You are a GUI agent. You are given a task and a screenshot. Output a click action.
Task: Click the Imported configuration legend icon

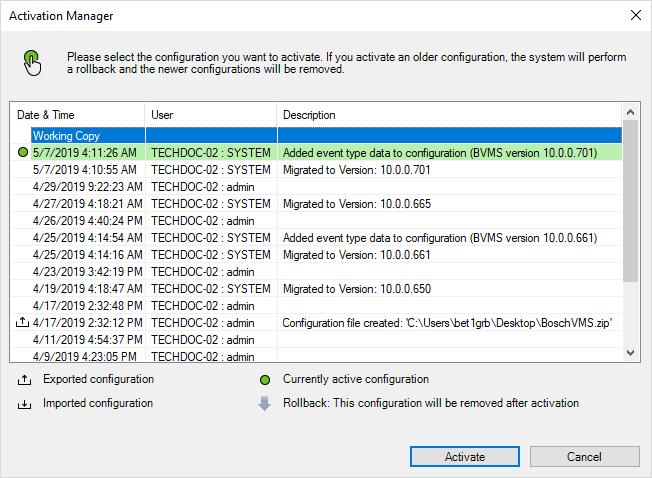25,404
